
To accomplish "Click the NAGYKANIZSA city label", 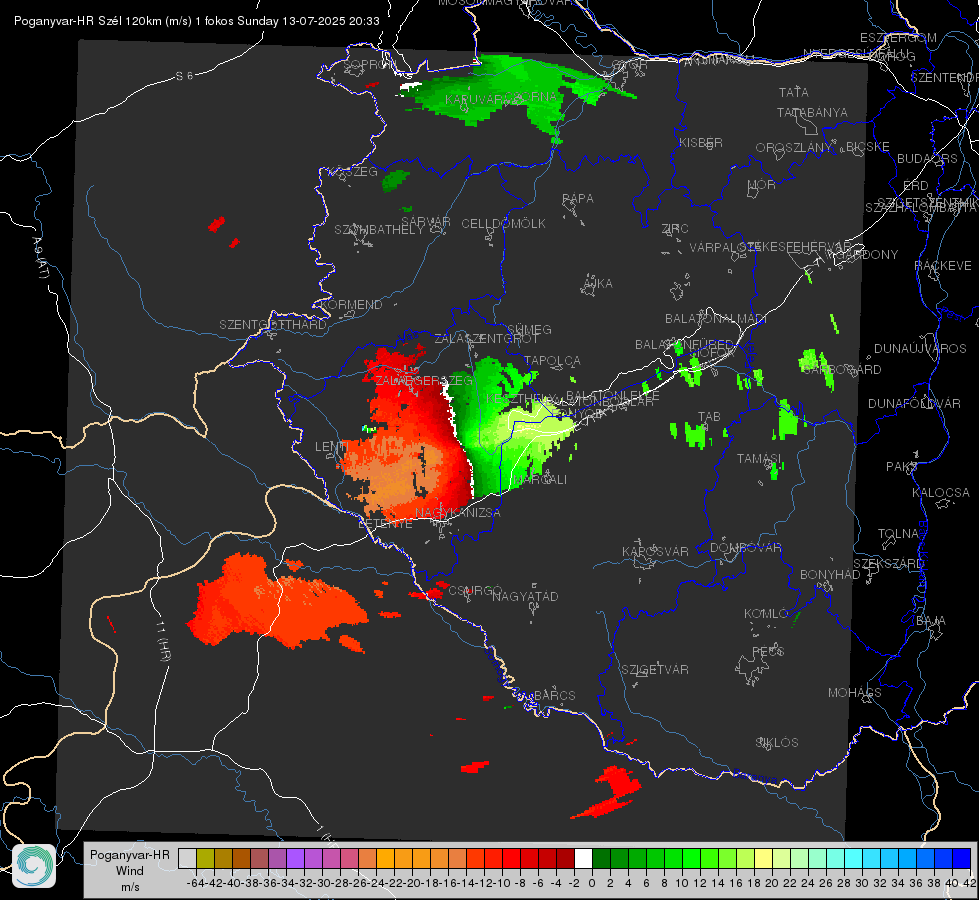I will pos(458,513).
